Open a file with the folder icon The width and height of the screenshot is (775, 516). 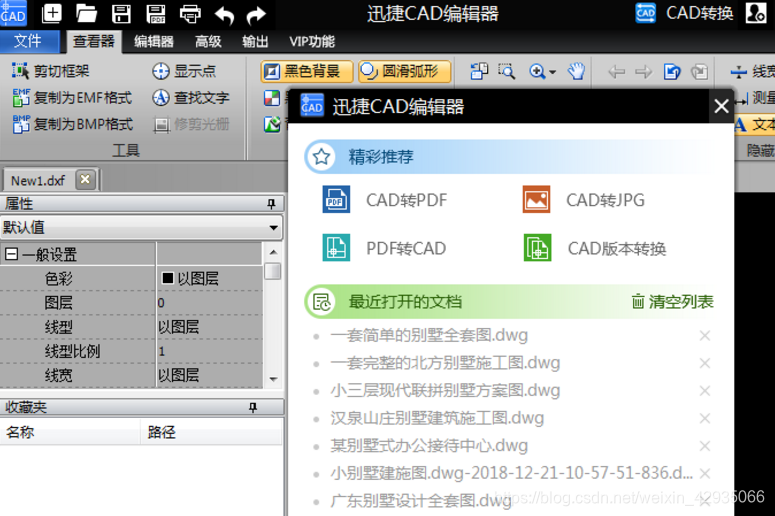pos(86,13)
